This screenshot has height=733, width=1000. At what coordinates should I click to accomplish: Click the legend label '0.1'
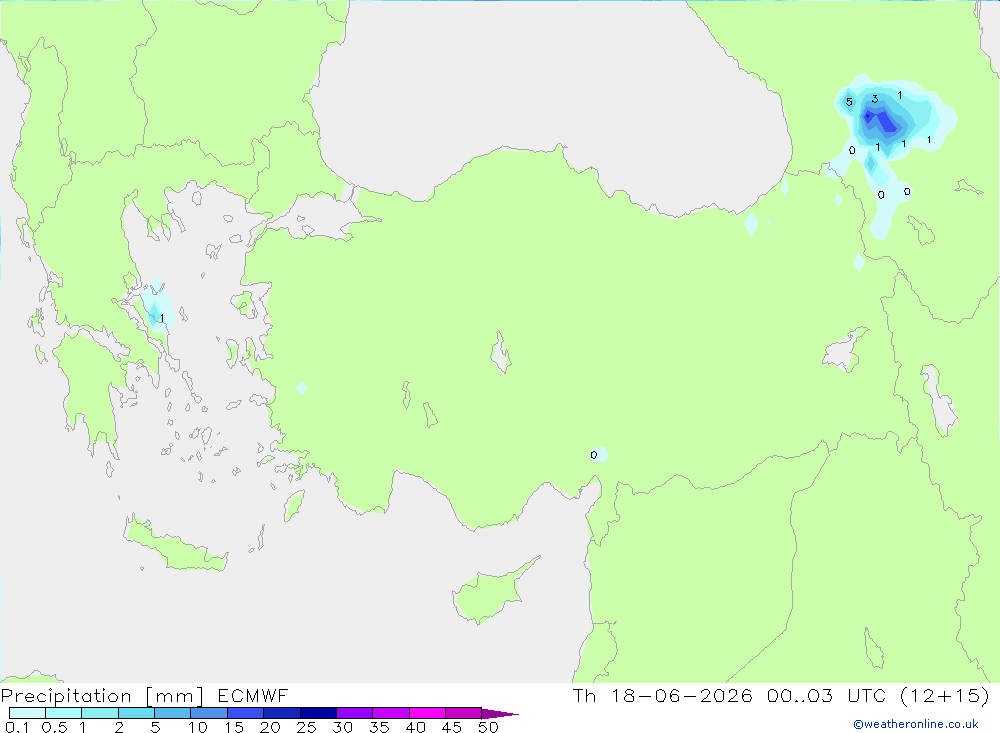click(17, 727)
